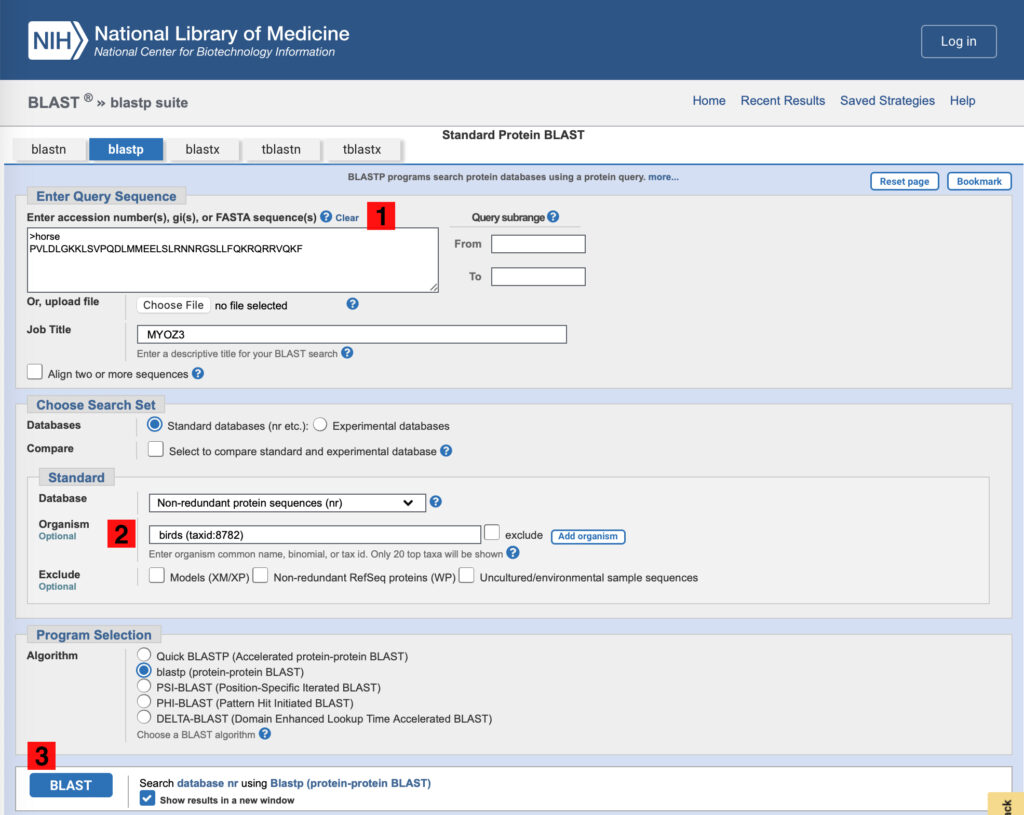The width and height of the screenshot is (1024, 815).
Task: Open the tblastx tab
Action: (x=362, y=150)
